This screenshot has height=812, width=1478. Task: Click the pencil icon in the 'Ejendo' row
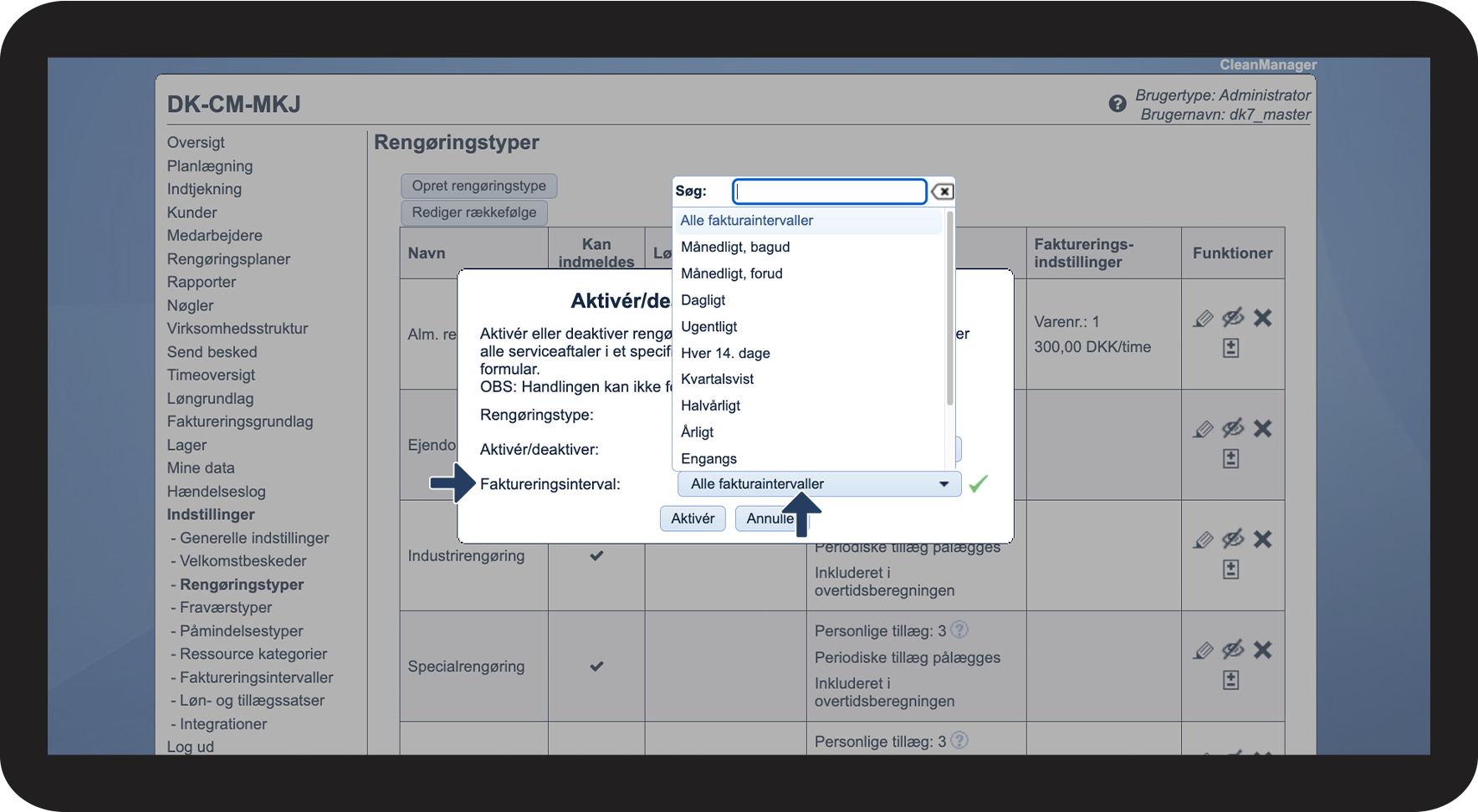coord(1203,430)
